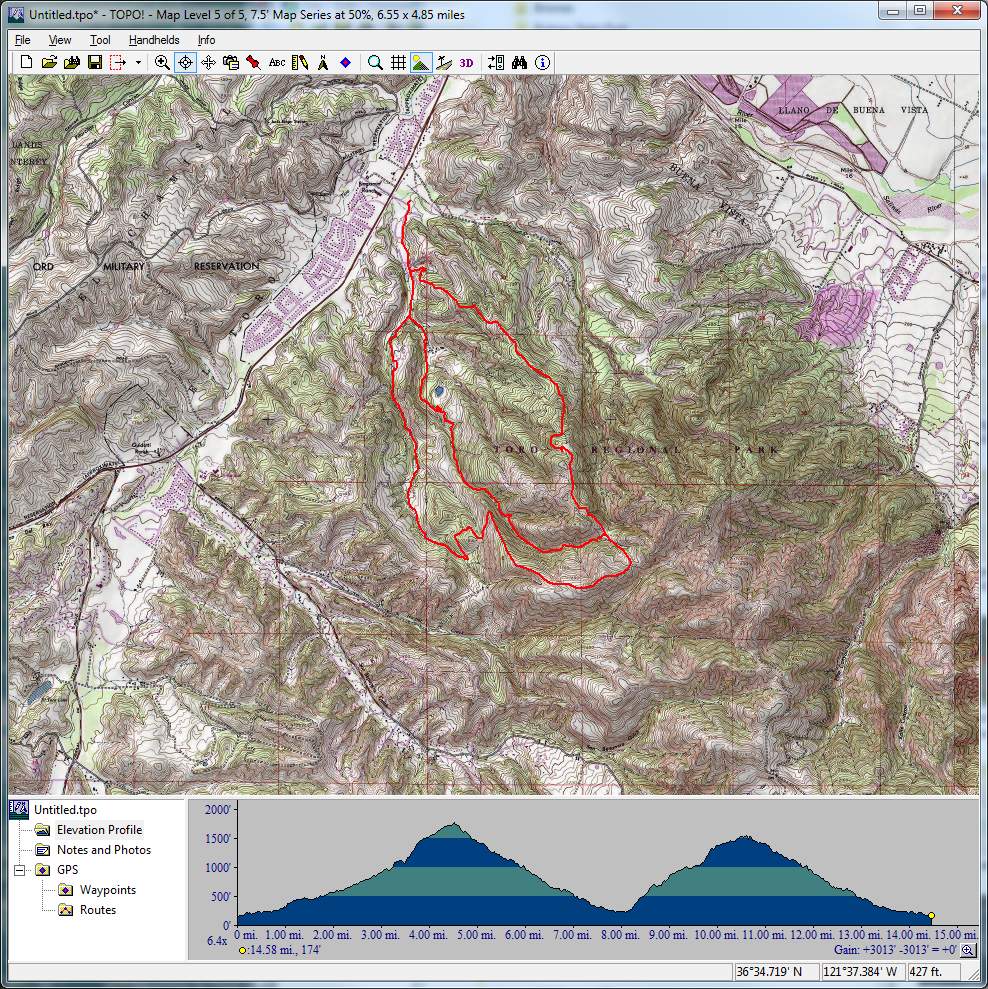This screenshot has height=989, width=988.
Task: Select the red pushpin tool
Action: pyautogui.click(x=254, y=62)
